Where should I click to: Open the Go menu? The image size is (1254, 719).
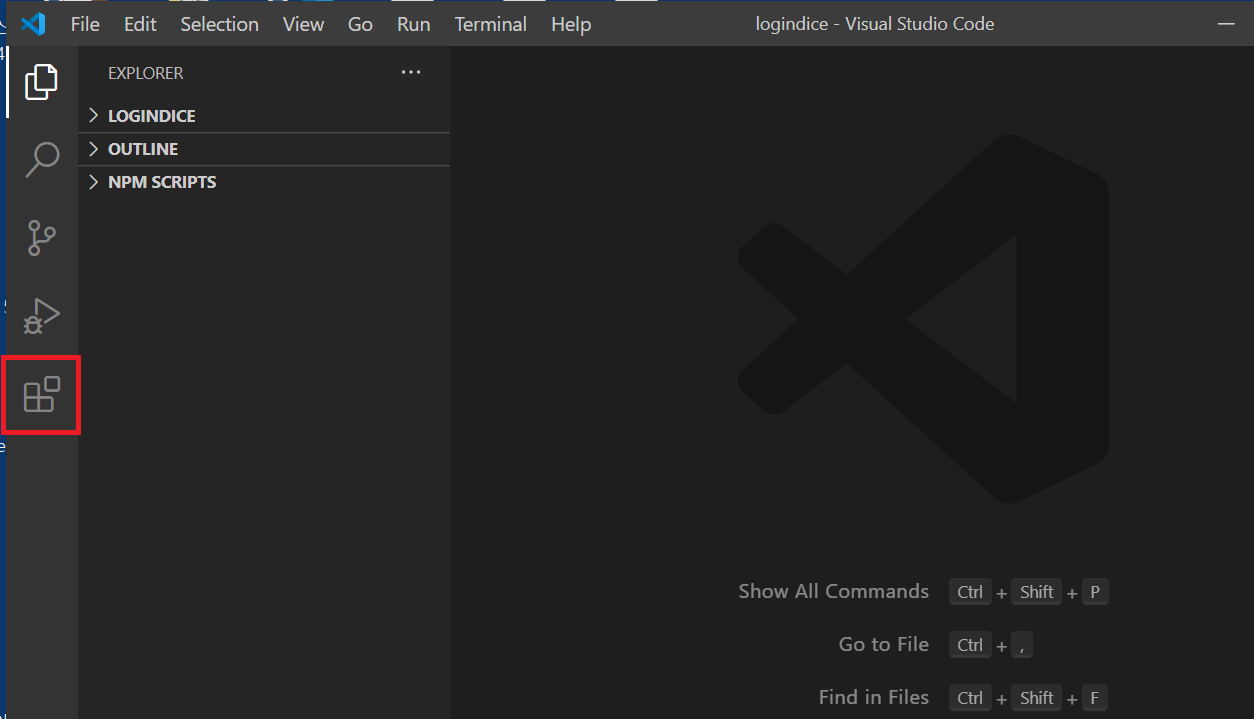[x=360, y=24]
